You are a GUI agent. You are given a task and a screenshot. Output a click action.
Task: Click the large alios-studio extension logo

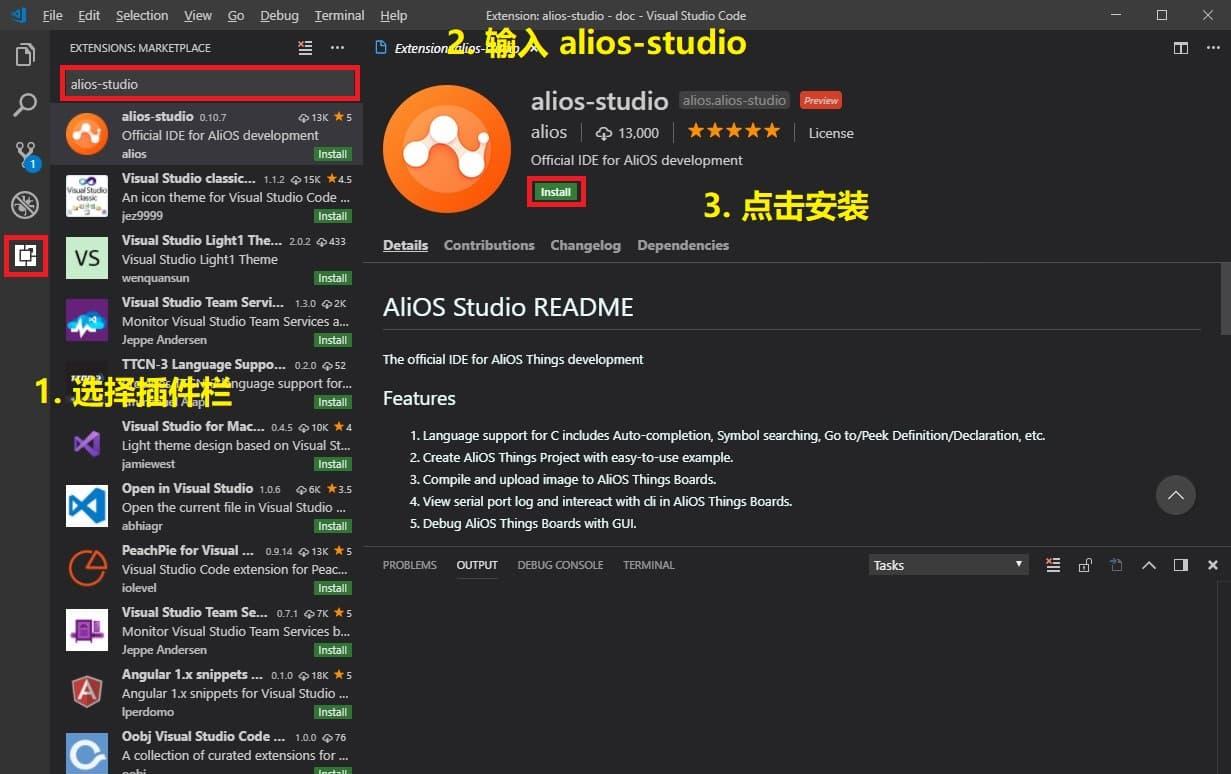pos(447,149)
